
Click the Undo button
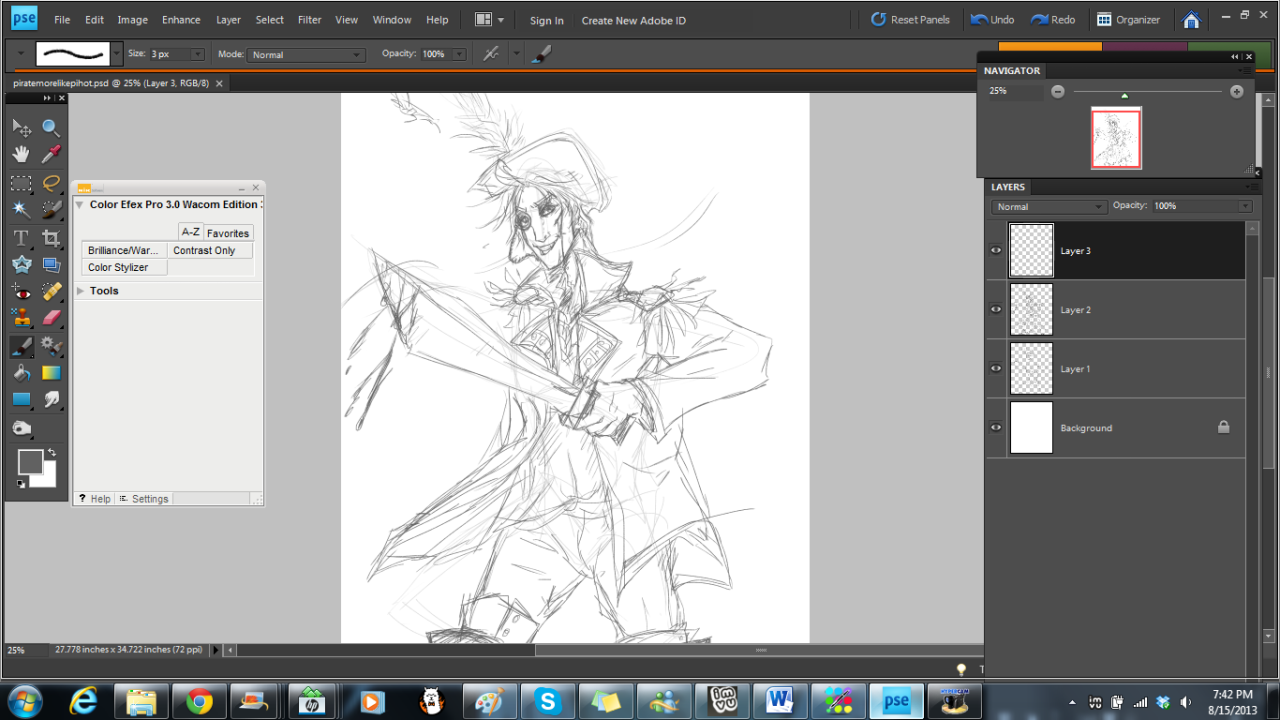(x=992, y=20)
